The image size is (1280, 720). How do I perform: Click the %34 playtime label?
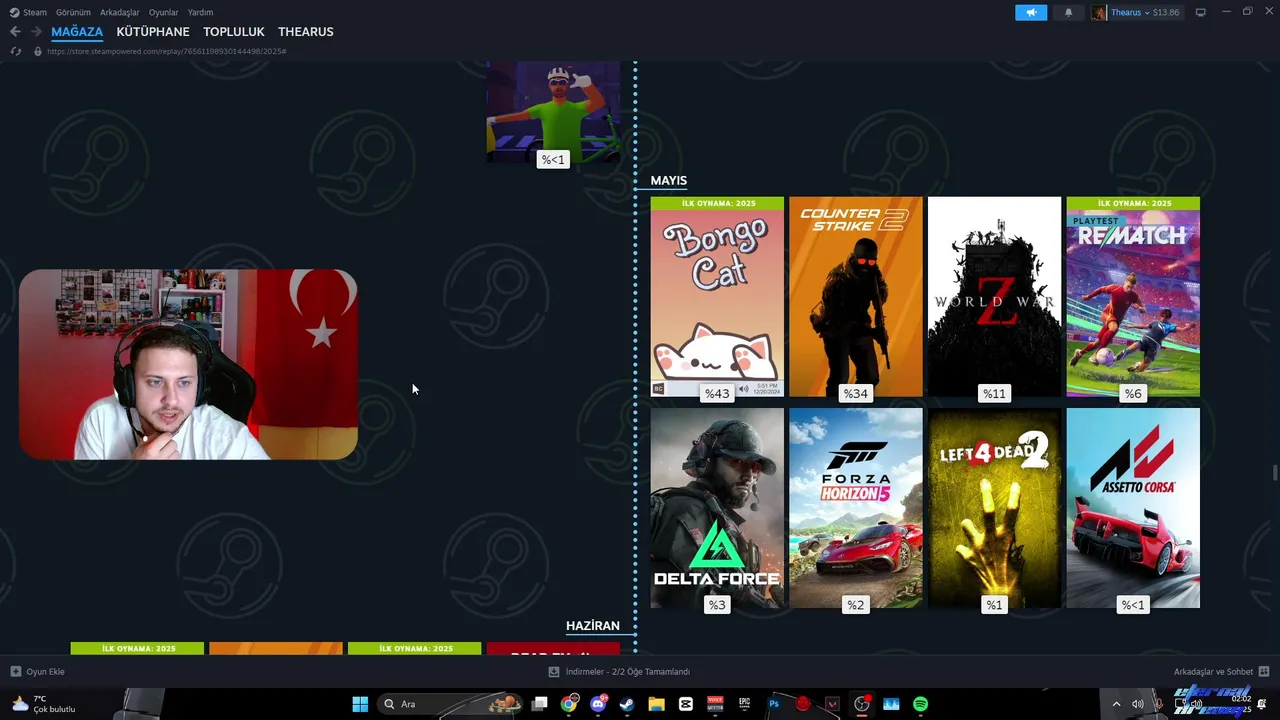(x=856, y=394)
